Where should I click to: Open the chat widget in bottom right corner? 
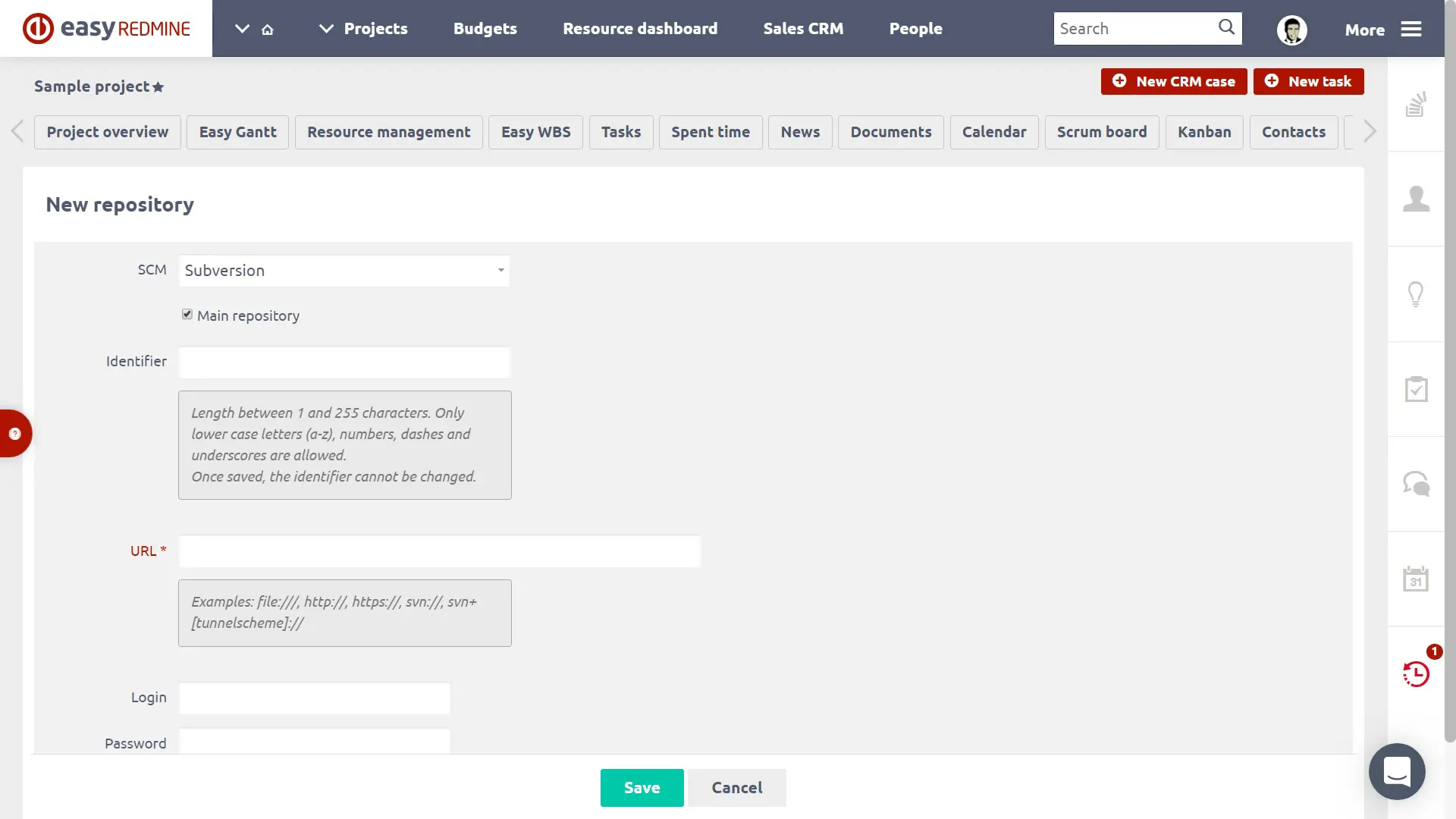[x=1396, y=771]
